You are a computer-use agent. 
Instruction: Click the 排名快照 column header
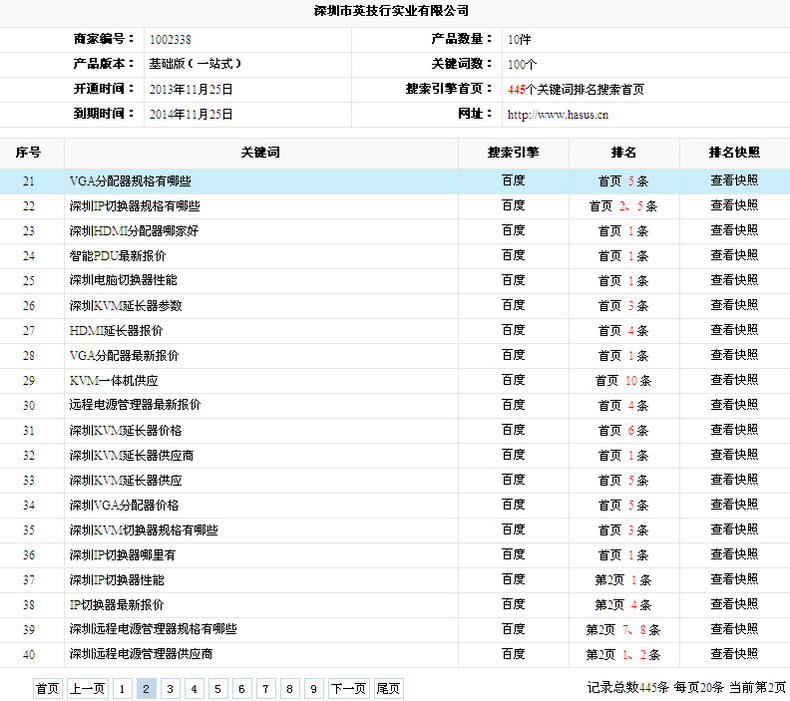735,152
